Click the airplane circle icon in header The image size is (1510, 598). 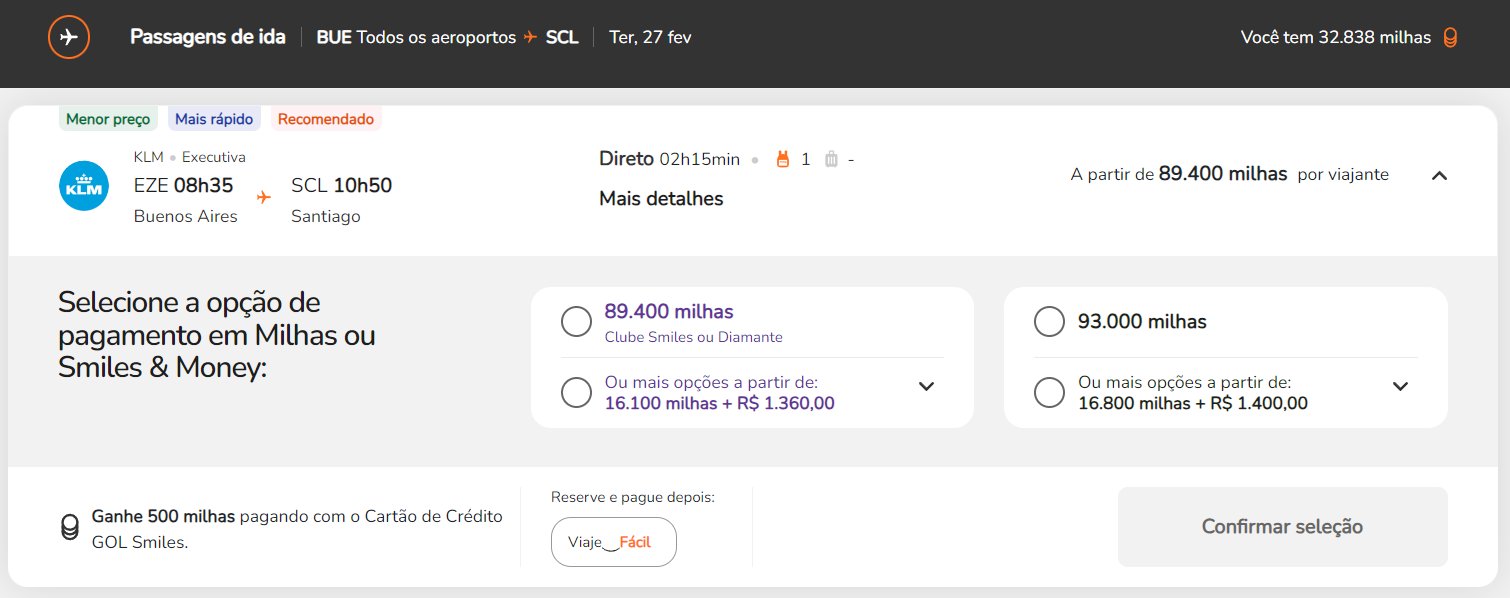(69, 38)
